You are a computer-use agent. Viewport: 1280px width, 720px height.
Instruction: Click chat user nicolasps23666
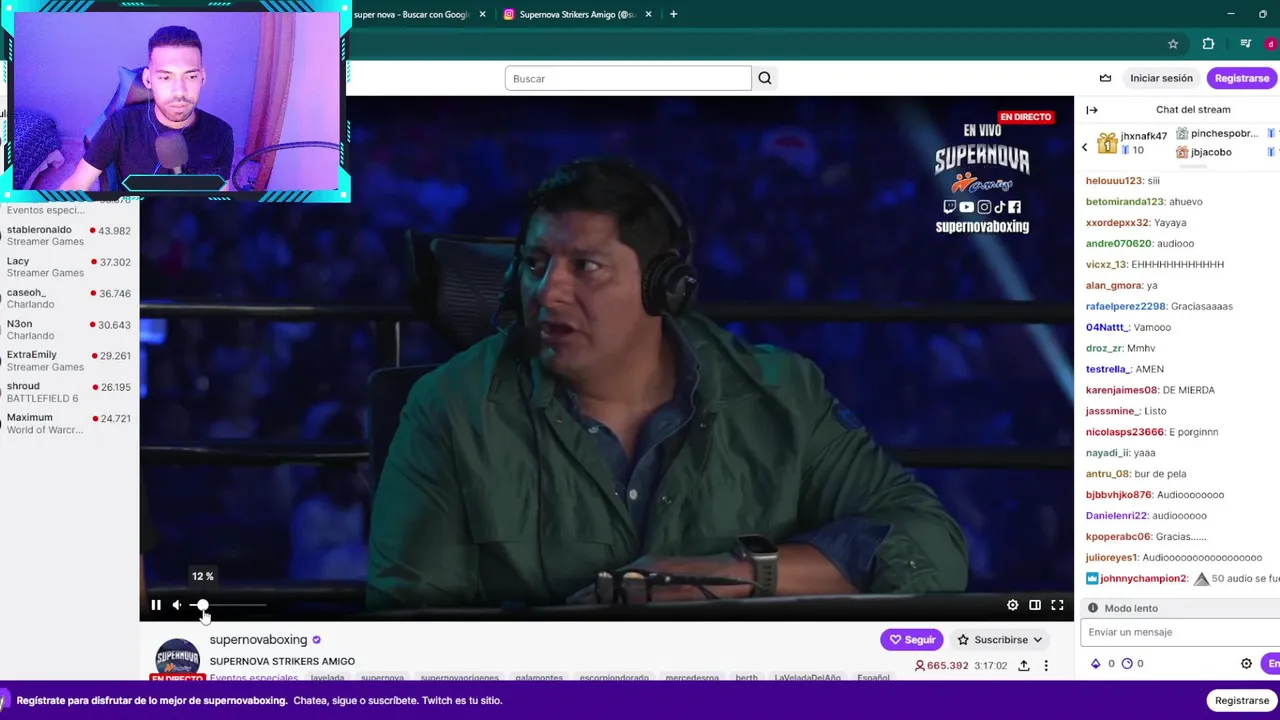1125,432
